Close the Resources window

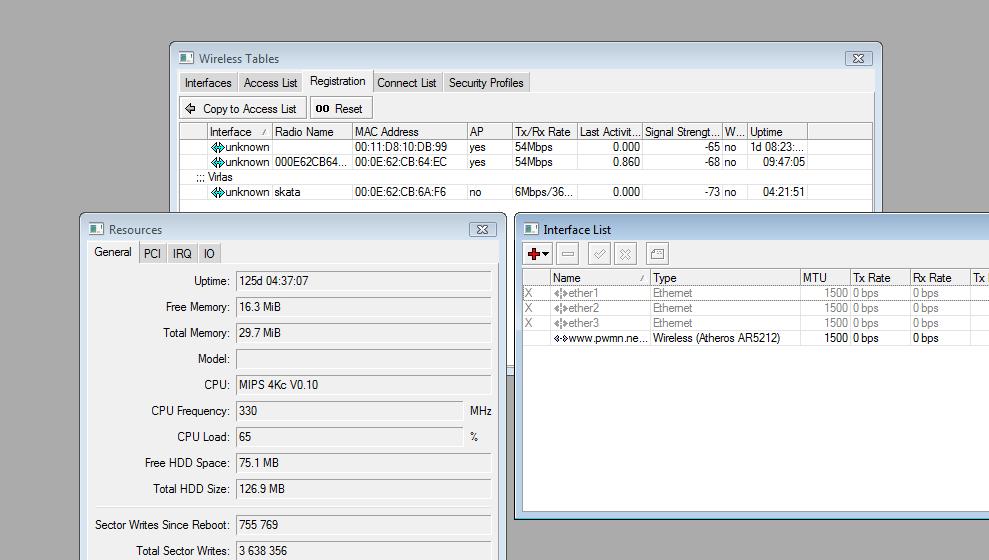pyautogui.click(x=482, y=229)
